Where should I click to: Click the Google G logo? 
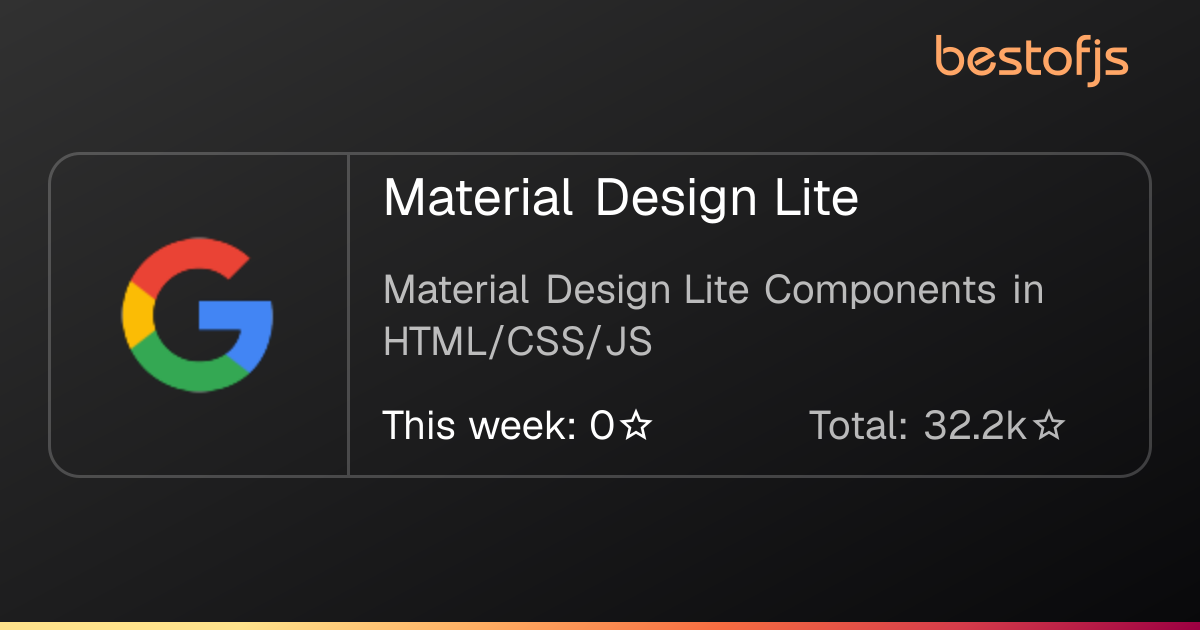[x=198, y=315]
